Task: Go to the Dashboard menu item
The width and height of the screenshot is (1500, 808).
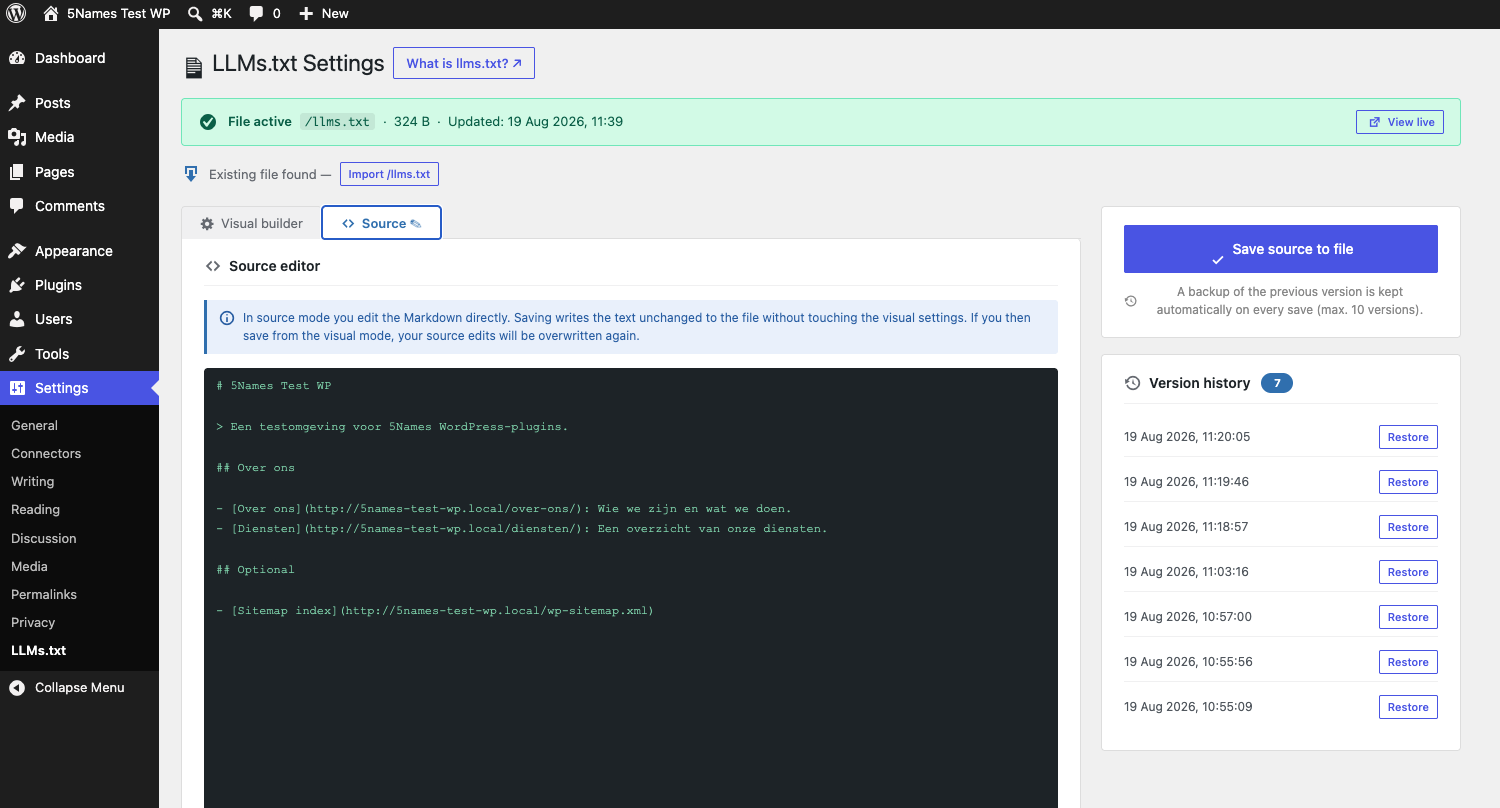Action: pos(79,58)
